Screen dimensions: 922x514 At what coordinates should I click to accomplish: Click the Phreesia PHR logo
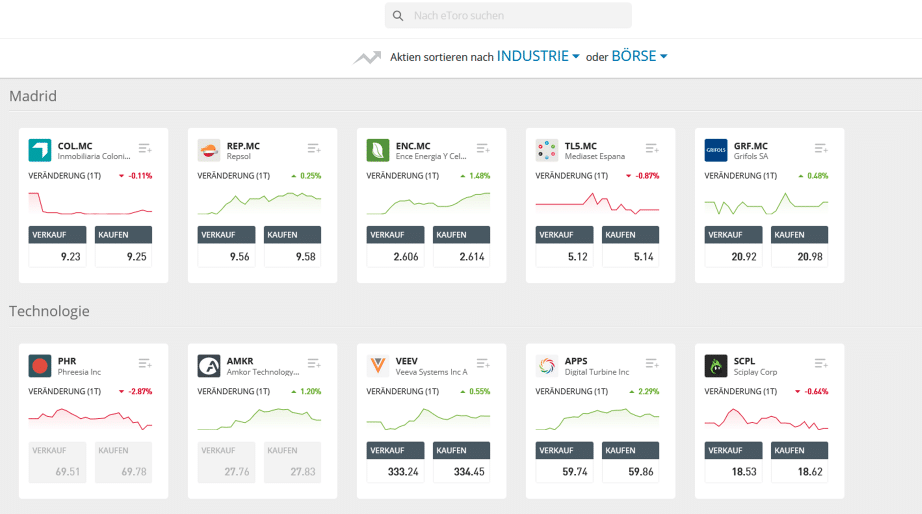pos(40,366)
